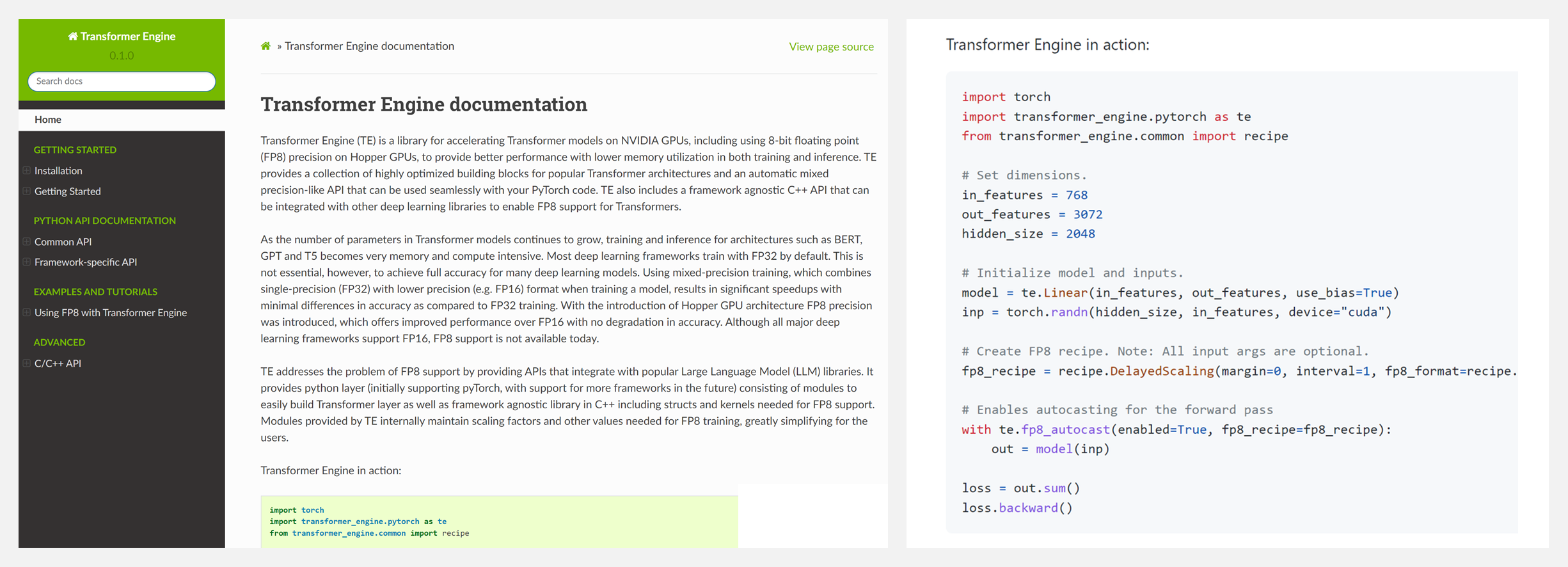Viewport: 1568px width, 567px height.
Task: Click 'import torch' in the green code block
Action: click(297, 510)
